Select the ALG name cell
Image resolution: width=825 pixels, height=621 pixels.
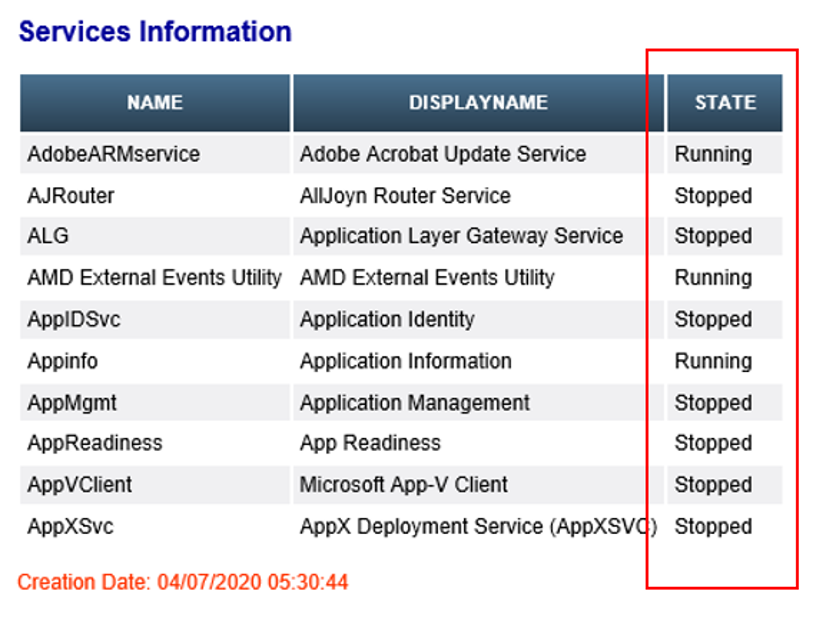point(155,236)
